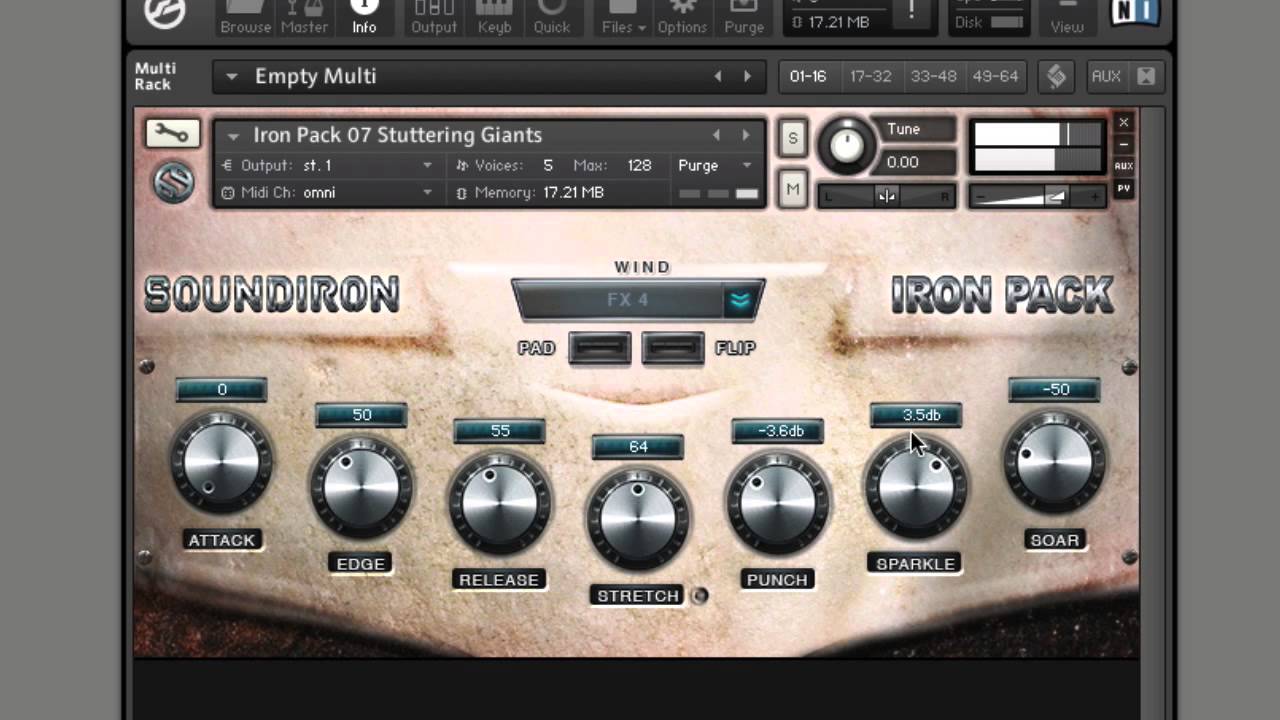
Task: Open the Files dropdown menu
Action: pos(623,18)
